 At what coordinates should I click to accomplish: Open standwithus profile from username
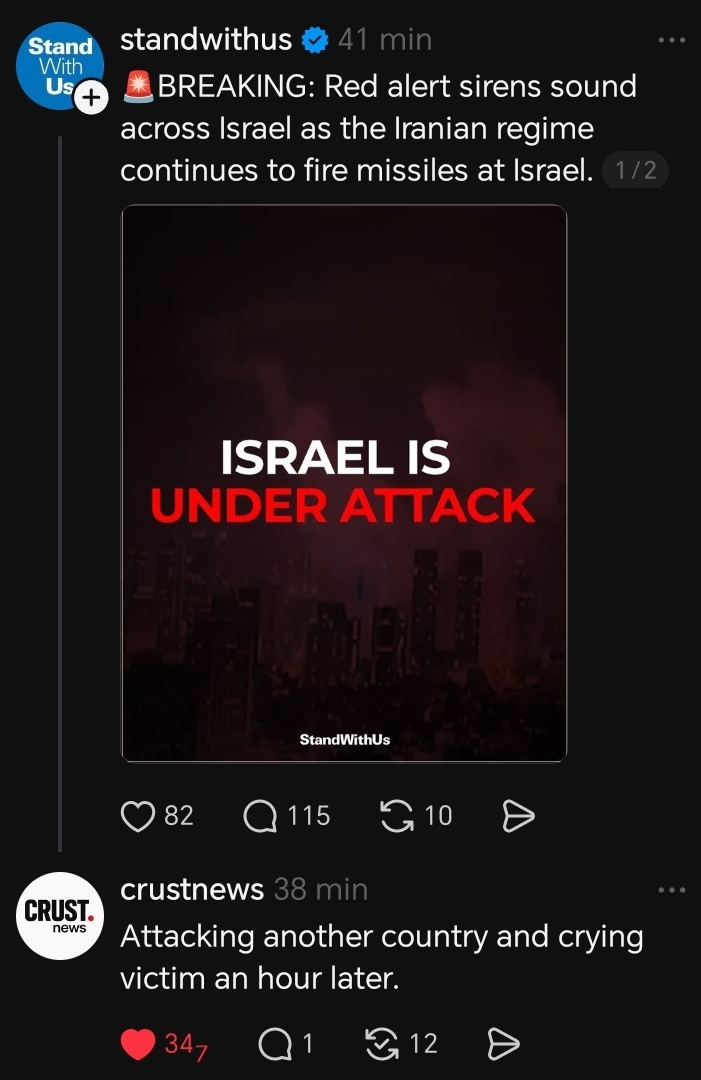pos(205,39)
